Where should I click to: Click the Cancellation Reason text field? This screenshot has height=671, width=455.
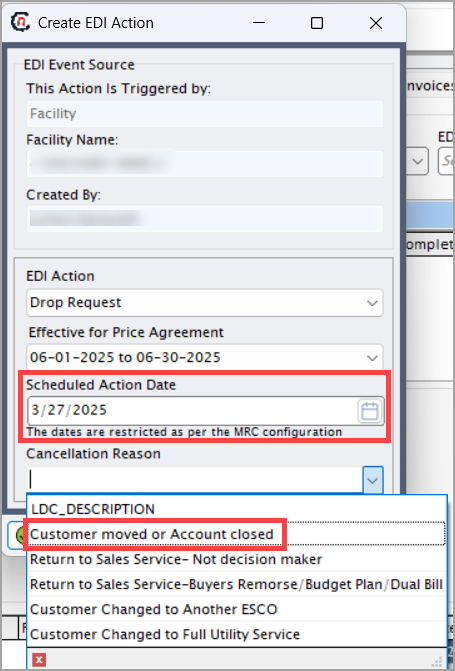tap(195, 480)
